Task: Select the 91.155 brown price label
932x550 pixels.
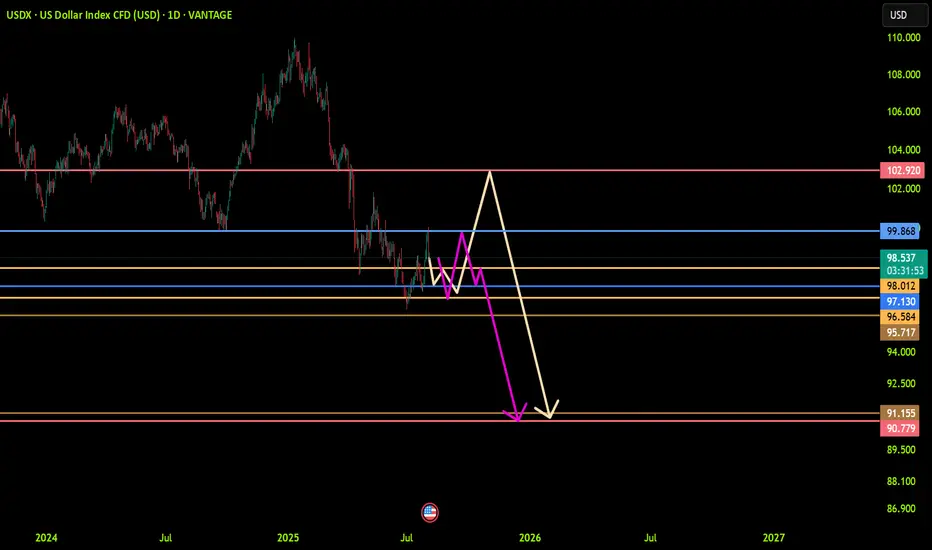Action: 900,413
